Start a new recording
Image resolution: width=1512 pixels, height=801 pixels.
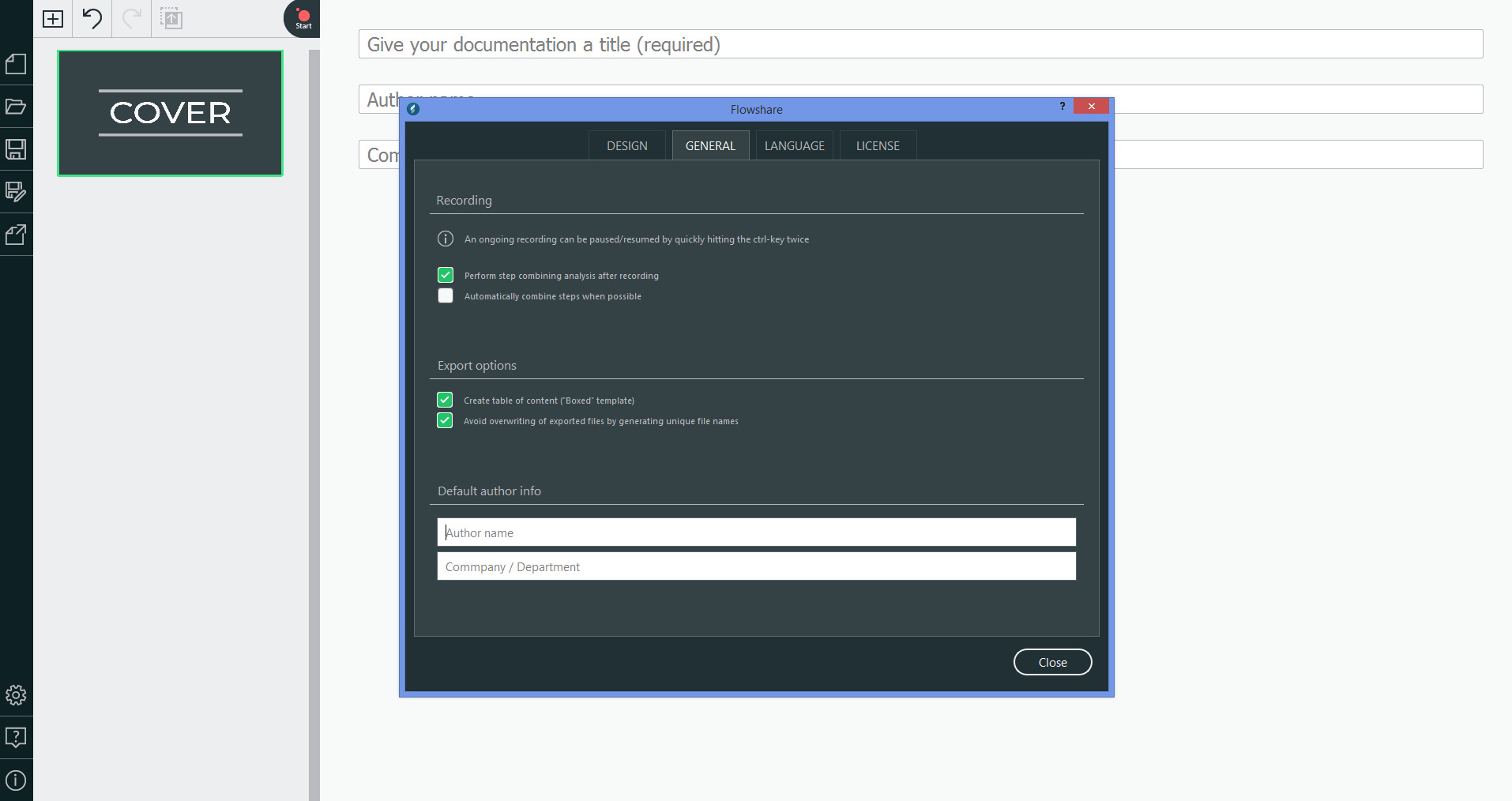tap(303, 18)
